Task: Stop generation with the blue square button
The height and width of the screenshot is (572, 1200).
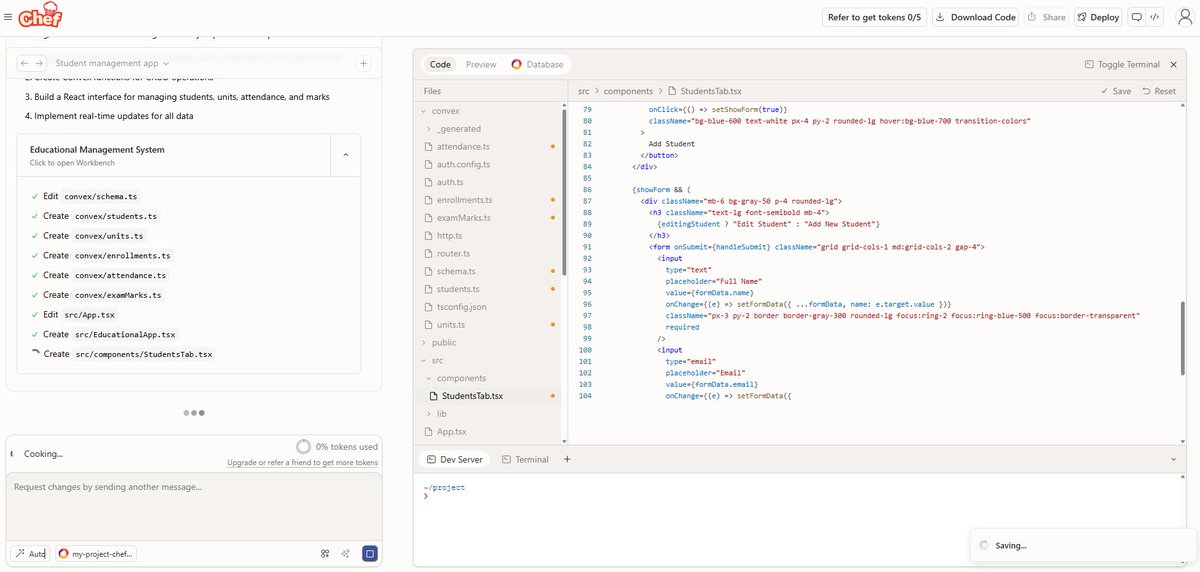Action: [x=369, y=553]
